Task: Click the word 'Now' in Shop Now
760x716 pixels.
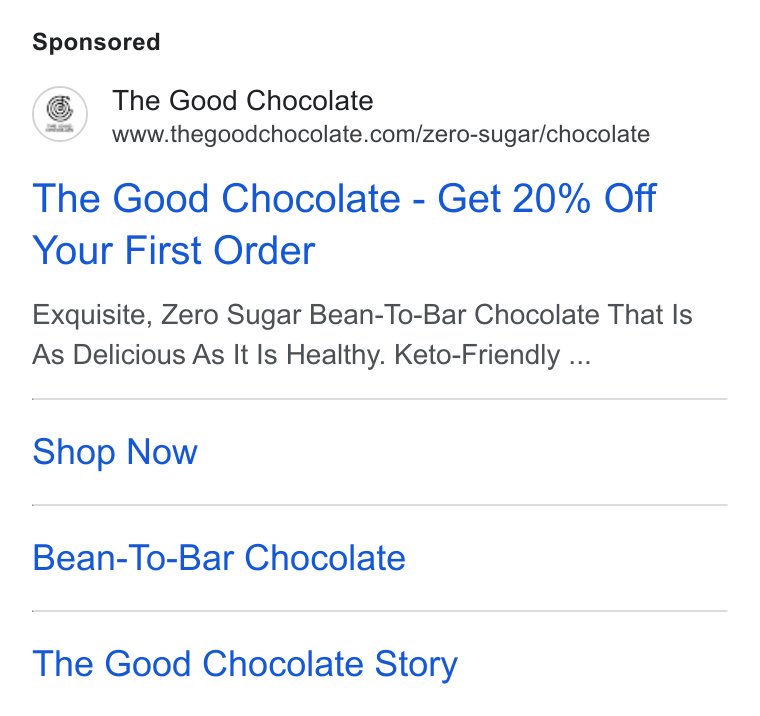Action: [x=162, y=452]
